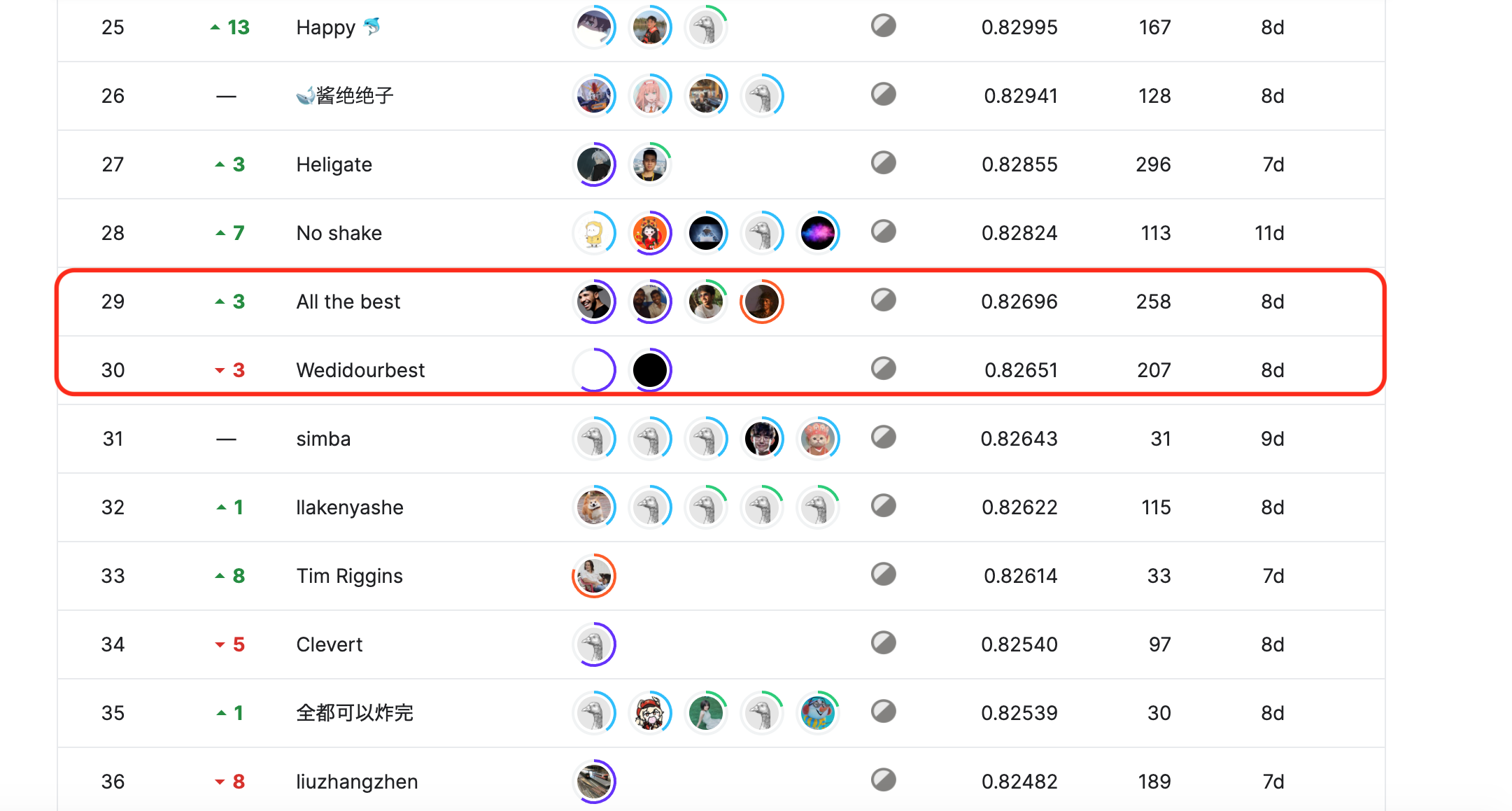Select the Wedidourbest team name

360,370
